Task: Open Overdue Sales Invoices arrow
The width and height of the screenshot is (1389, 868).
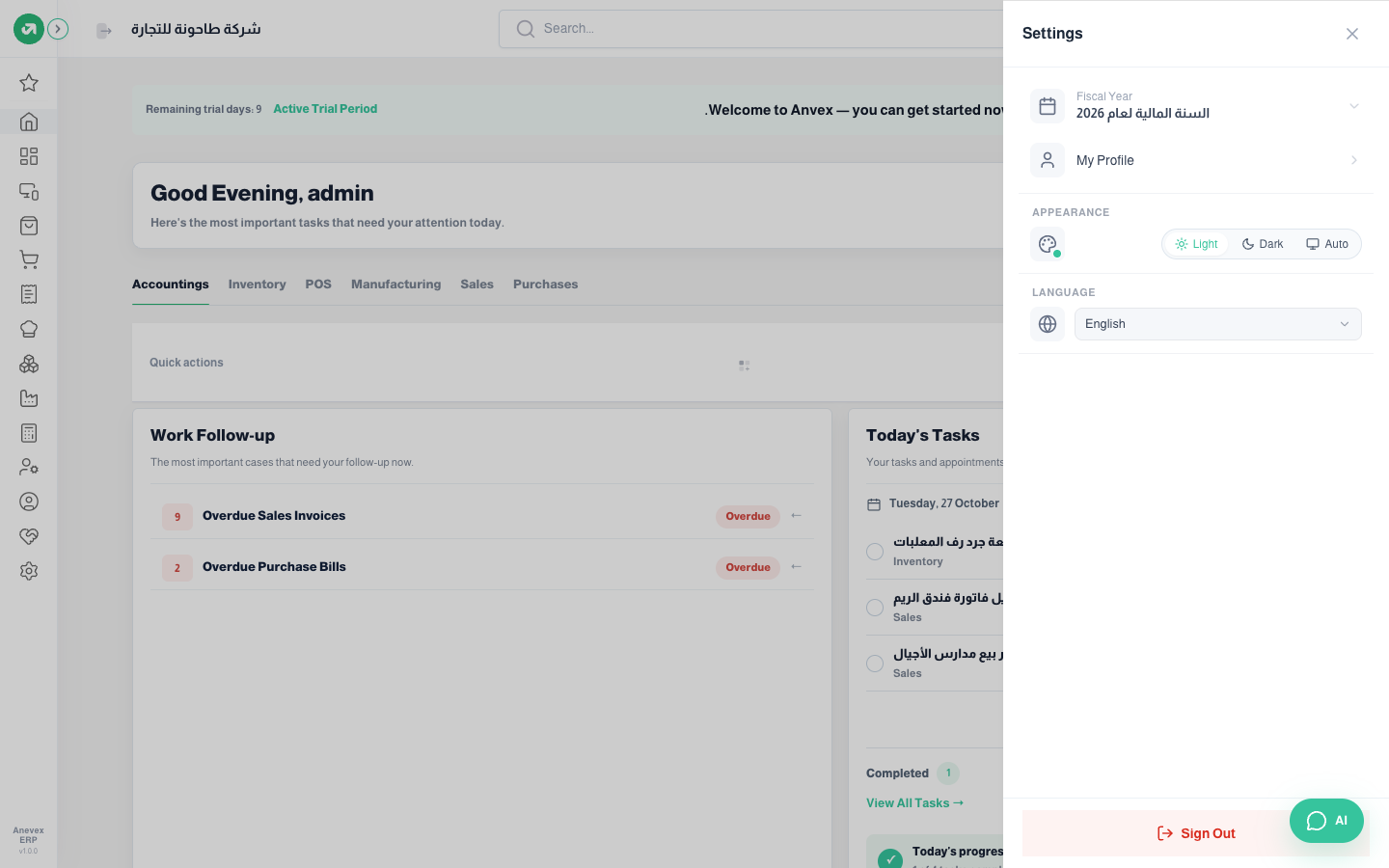Action: 796,516
